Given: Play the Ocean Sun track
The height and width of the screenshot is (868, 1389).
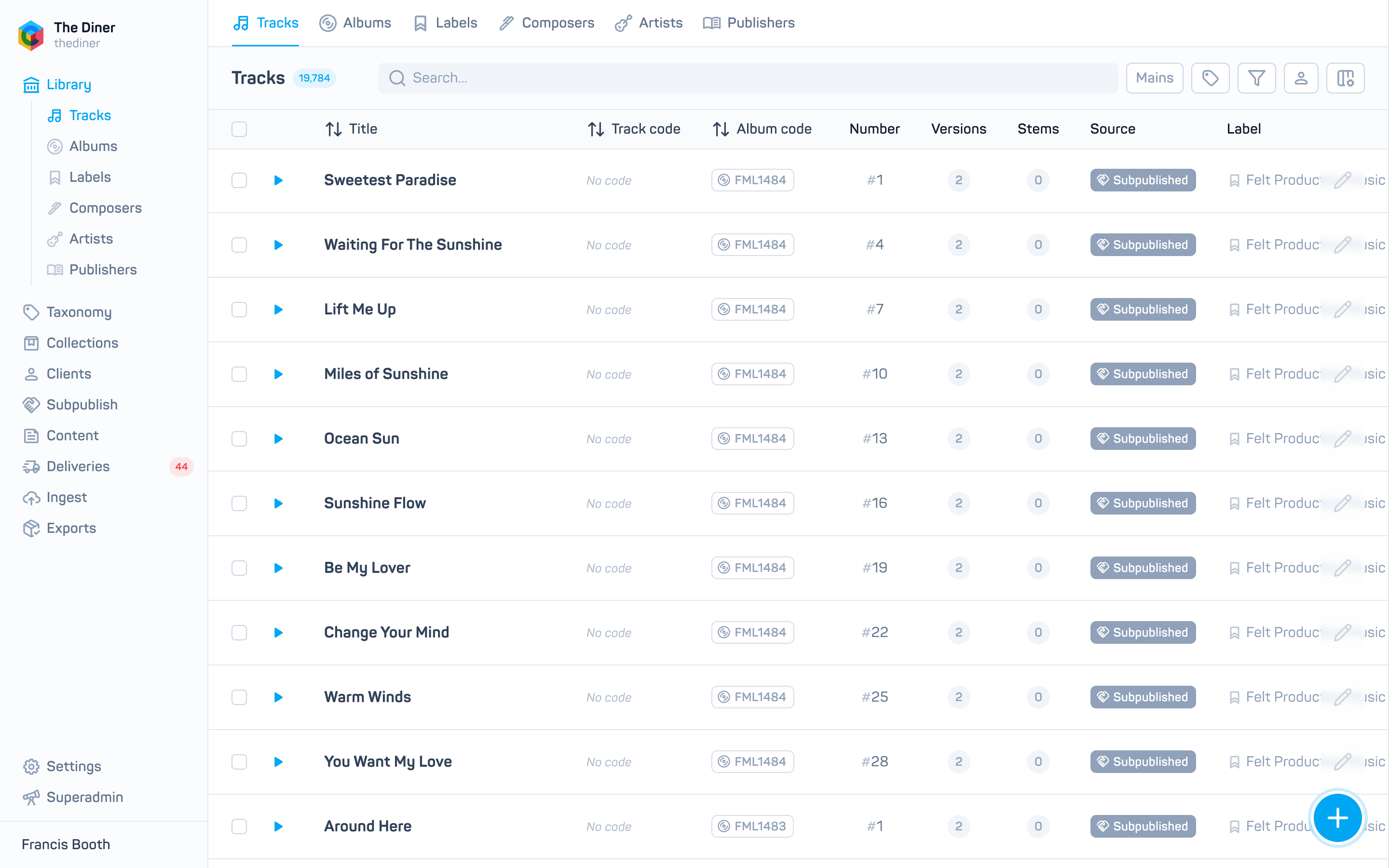Looking at the screenshot, I should [278, 439].
